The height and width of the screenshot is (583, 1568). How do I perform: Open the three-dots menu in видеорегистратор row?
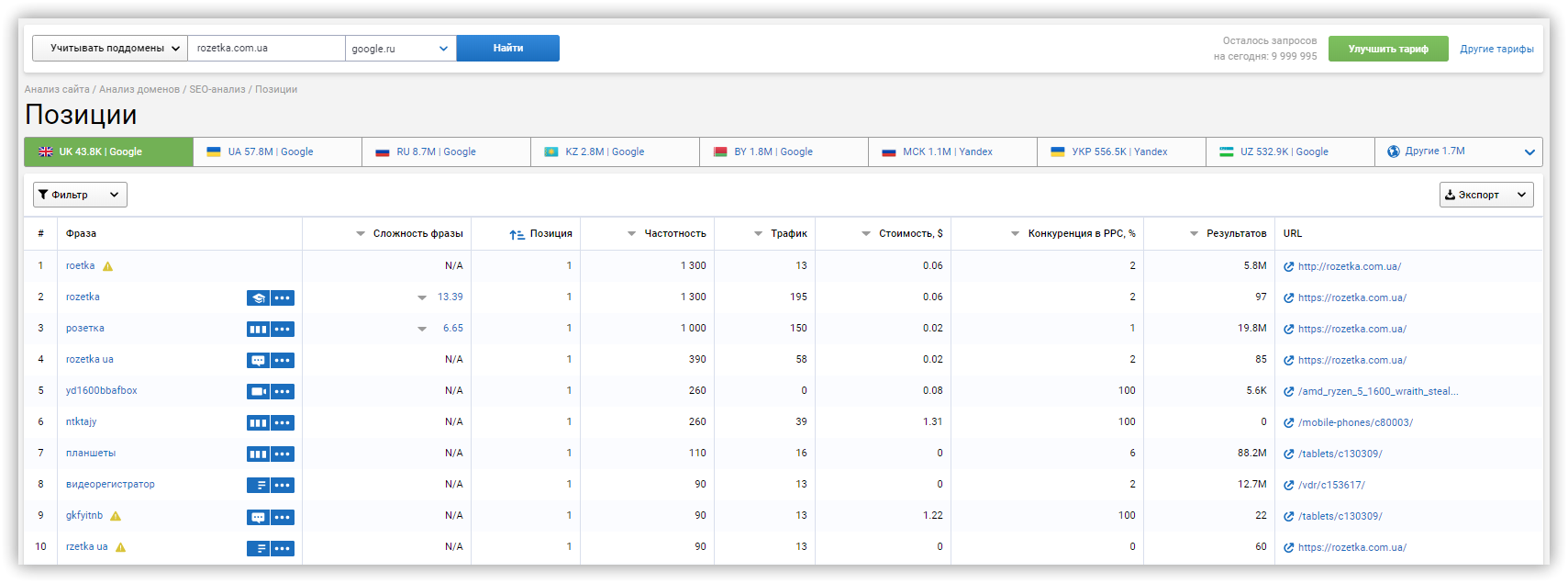click(x=283, y=485)
